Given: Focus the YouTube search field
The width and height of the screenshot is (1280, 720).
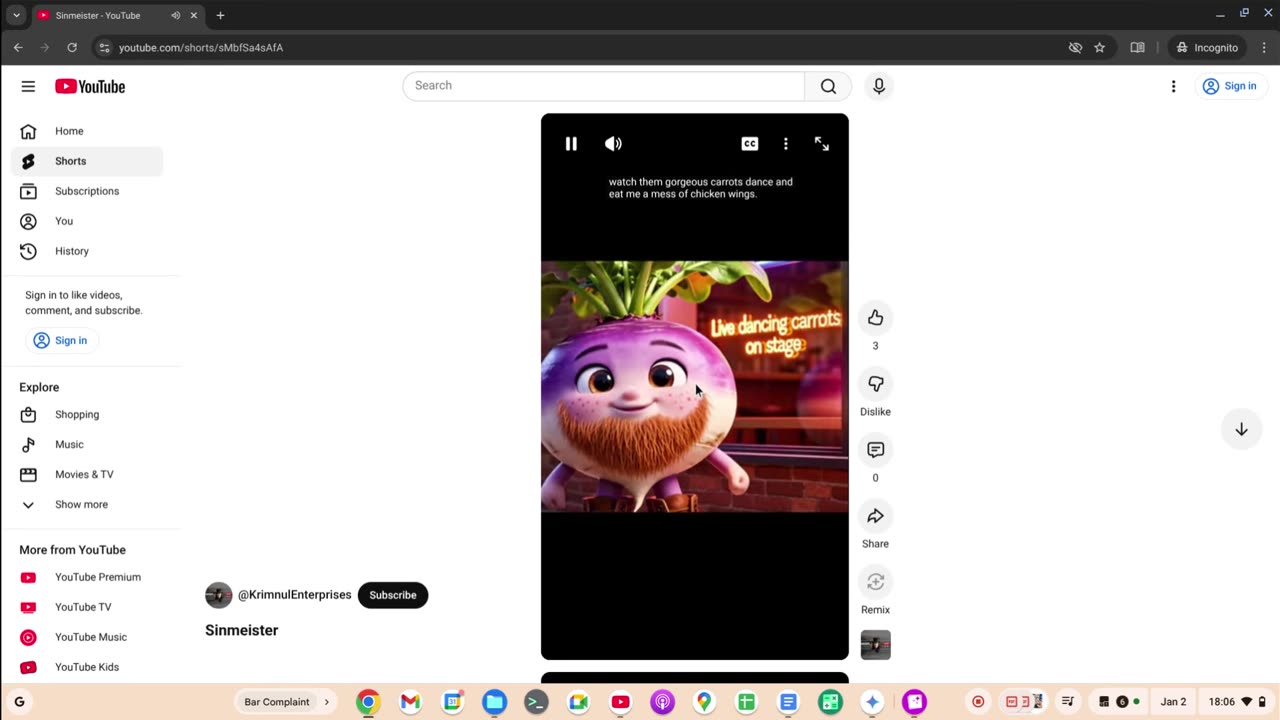Looking at the screenshot, I should tap(603, 86).
